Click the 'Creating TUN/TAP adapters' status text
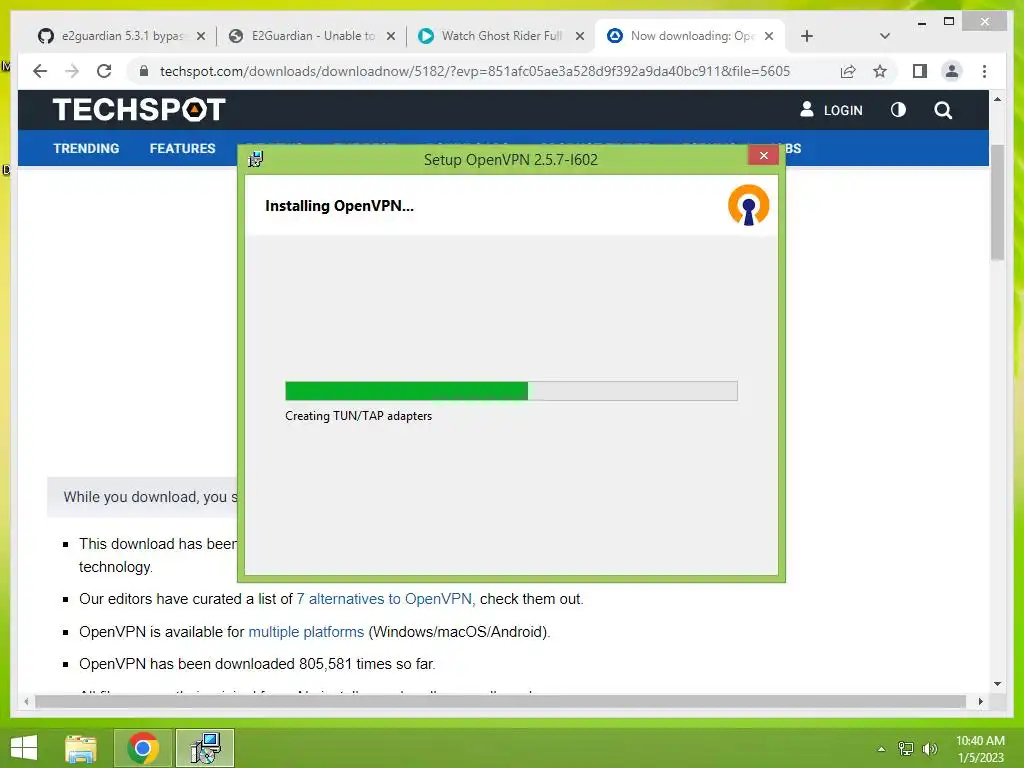This screenshot has height=768, width=1024. tap(359, 416)
